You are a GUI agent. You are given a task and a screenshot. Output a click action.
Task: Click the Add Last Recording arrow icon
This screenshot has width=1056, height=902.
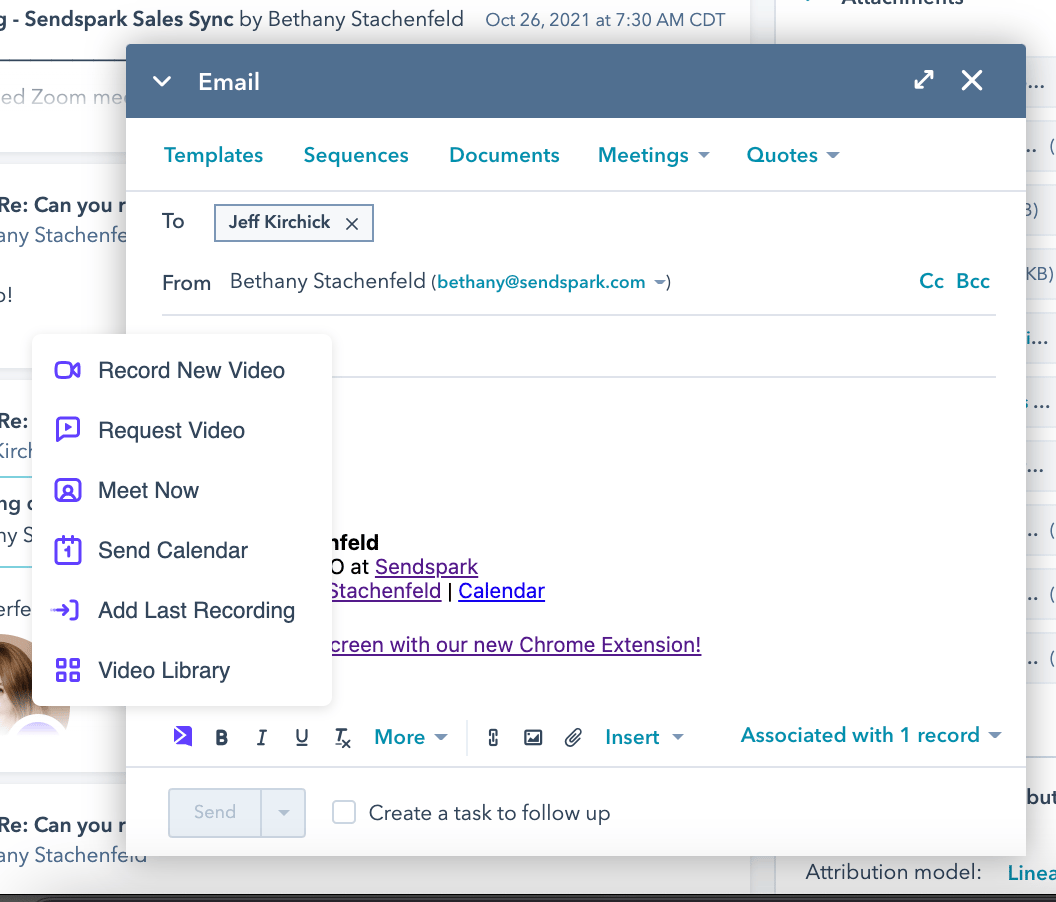click(x=66, y=610)
